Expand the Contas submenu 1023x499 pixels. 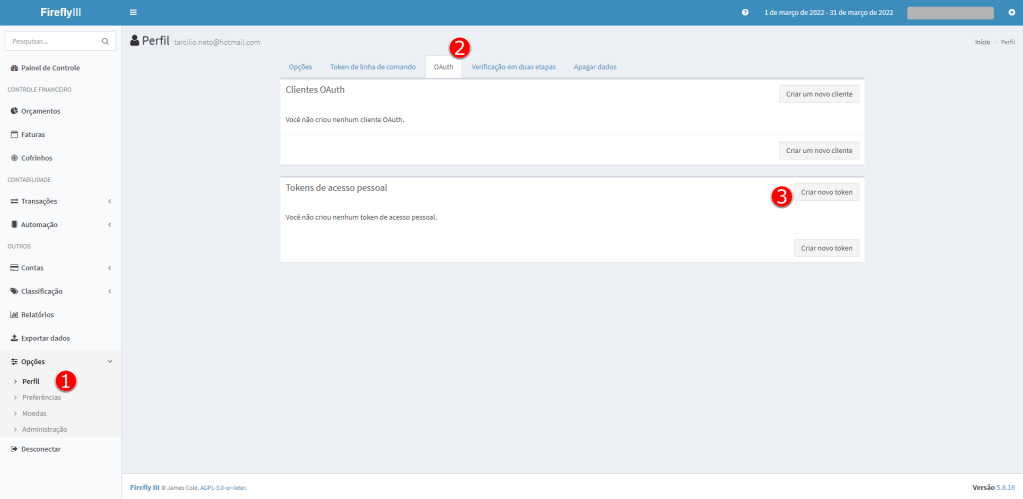[x=60, y=268]
